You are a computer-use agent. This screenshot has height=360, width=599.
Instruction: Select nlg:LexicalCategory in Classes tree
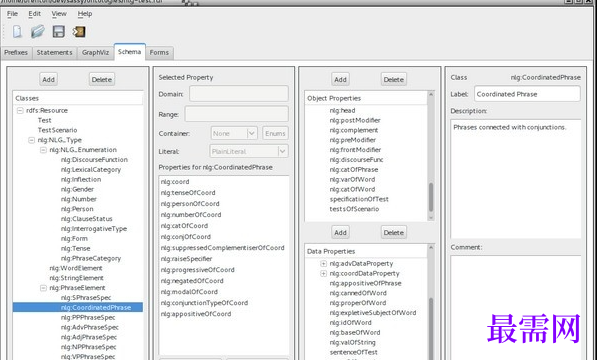91,170
